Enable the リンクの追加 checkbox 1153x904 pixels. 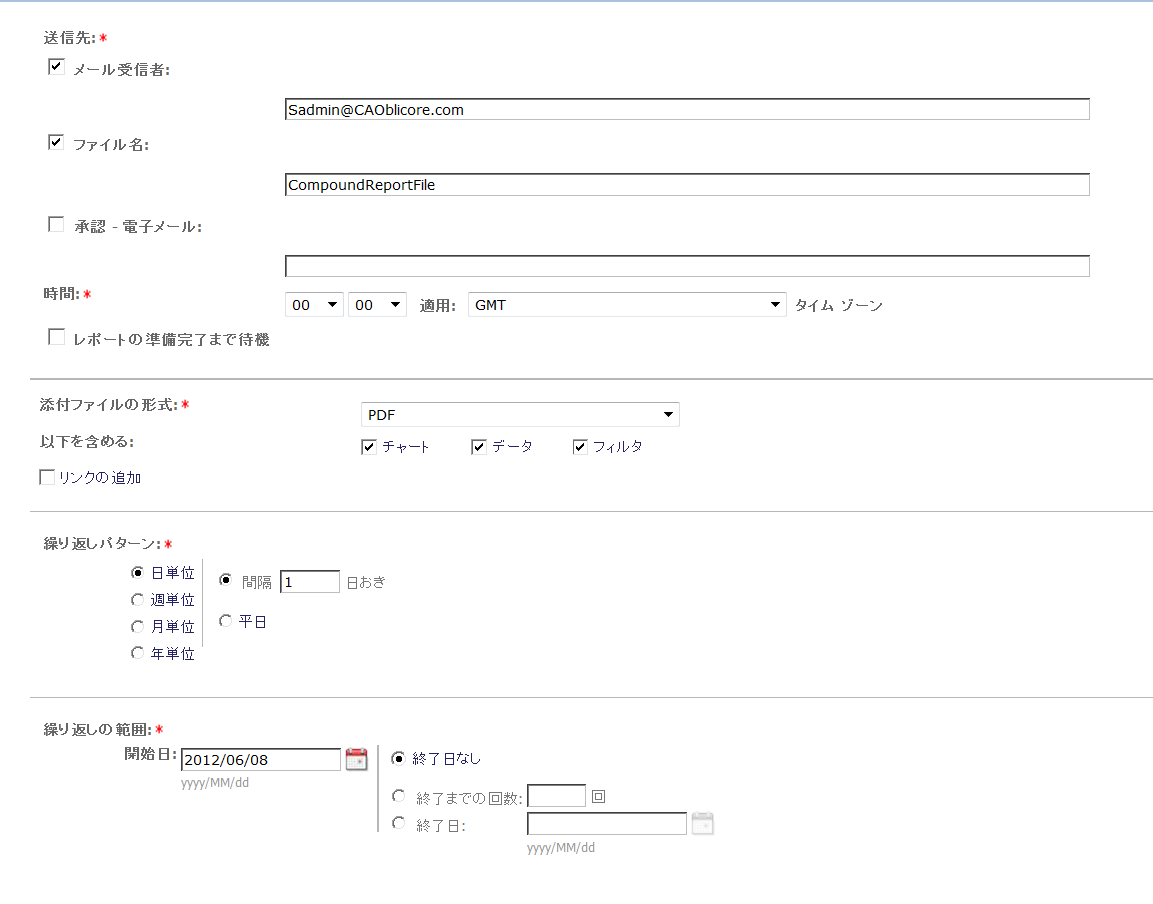click(x=47, y=477)
